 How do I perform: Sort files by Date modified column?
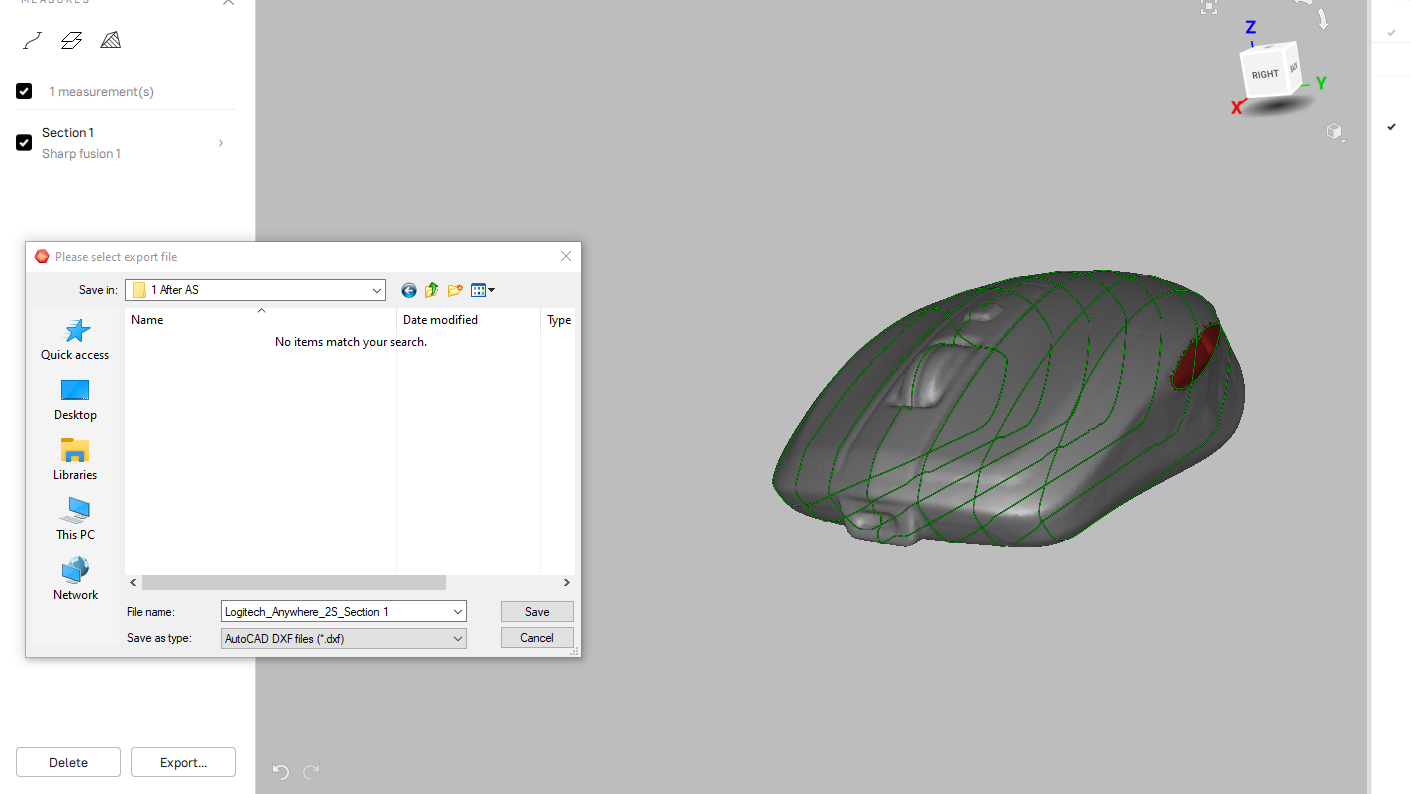pos(468,320)
